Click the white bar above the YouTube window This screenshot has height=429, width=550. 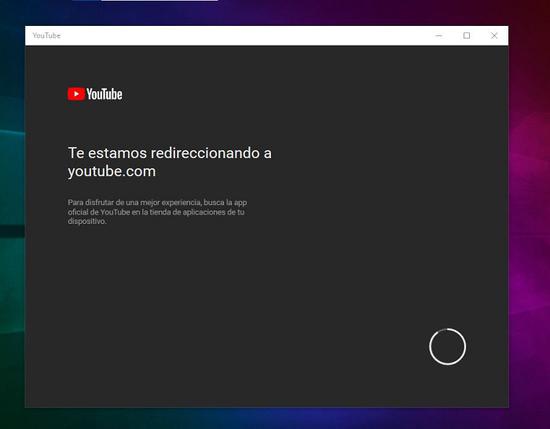[x=159, y=0]
